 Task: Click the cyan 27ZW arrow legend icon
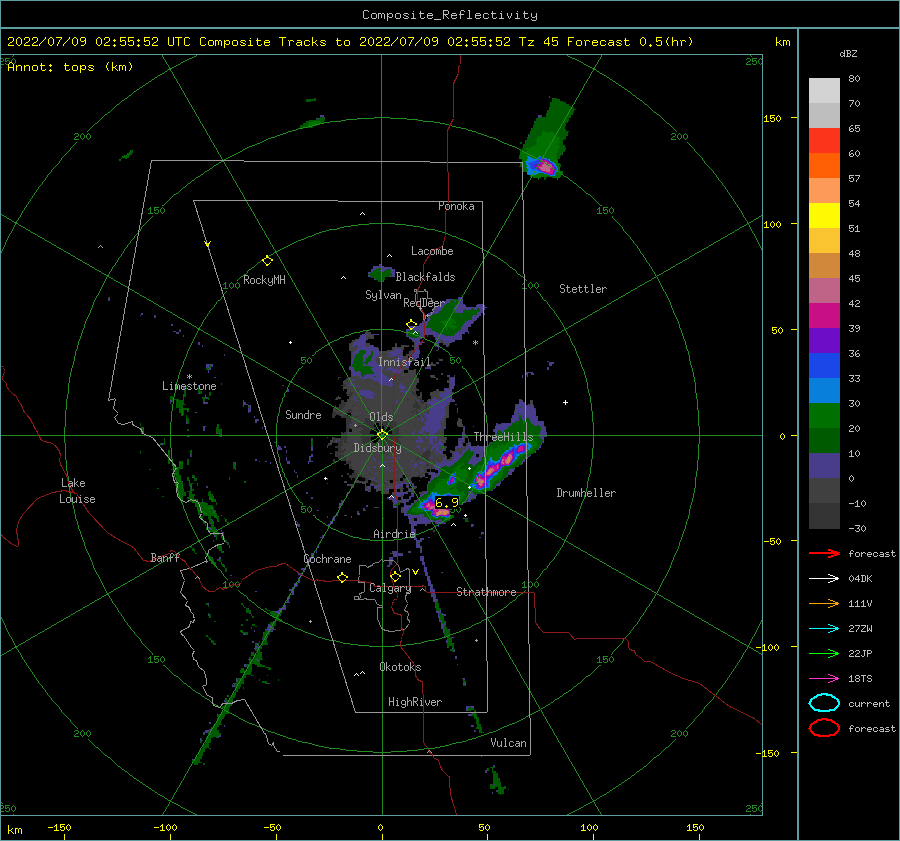(824, 629)
